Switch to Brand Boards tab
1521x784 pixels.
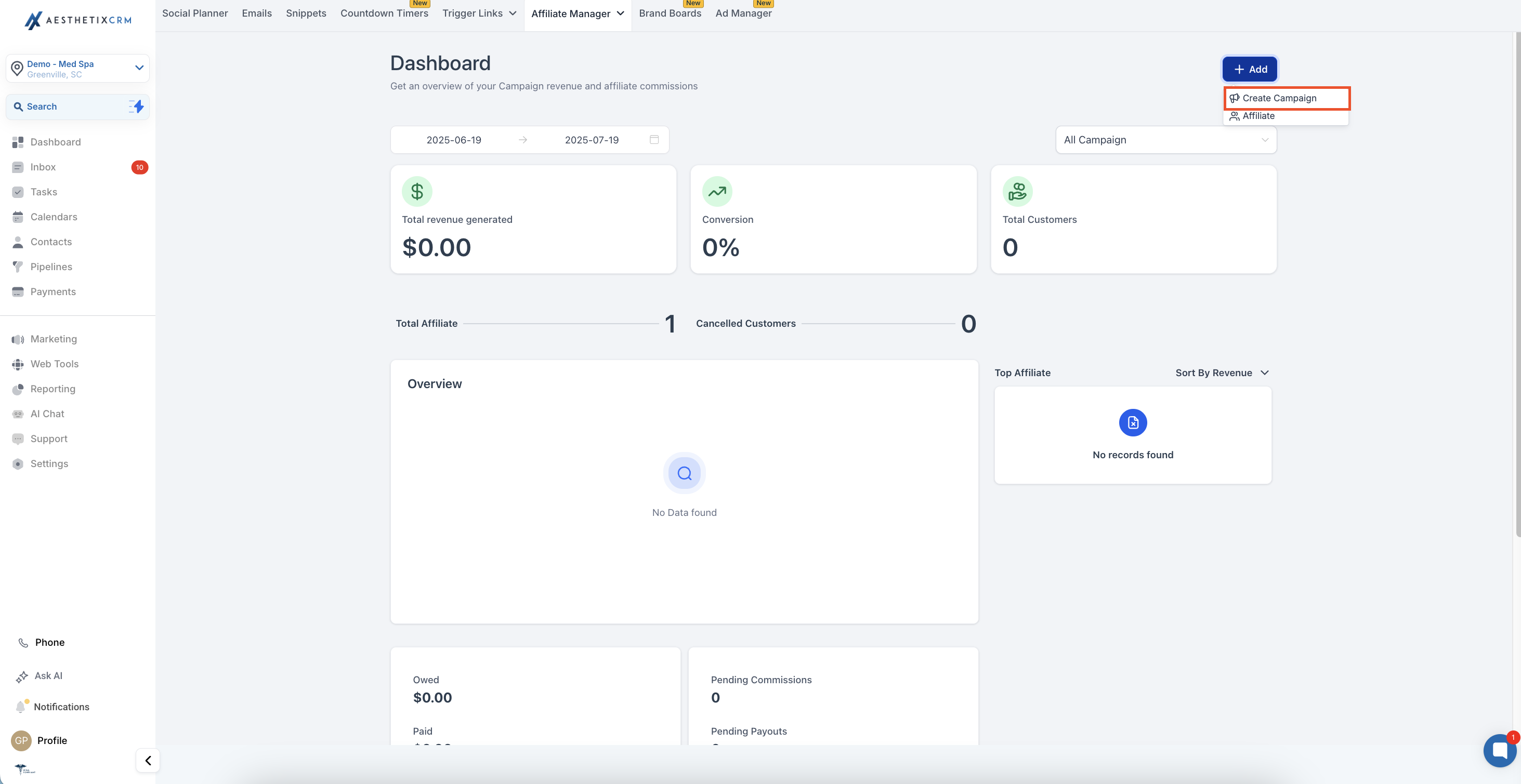tap(670, 14)
